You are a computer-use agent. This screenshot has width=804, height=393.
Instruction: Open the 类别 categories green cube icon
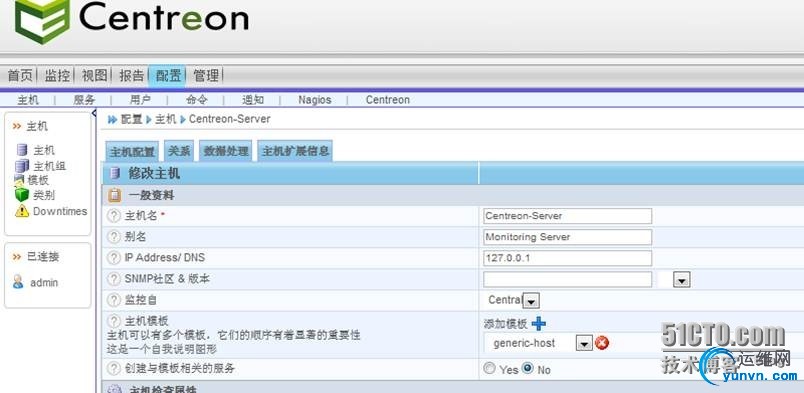[22, 194]
